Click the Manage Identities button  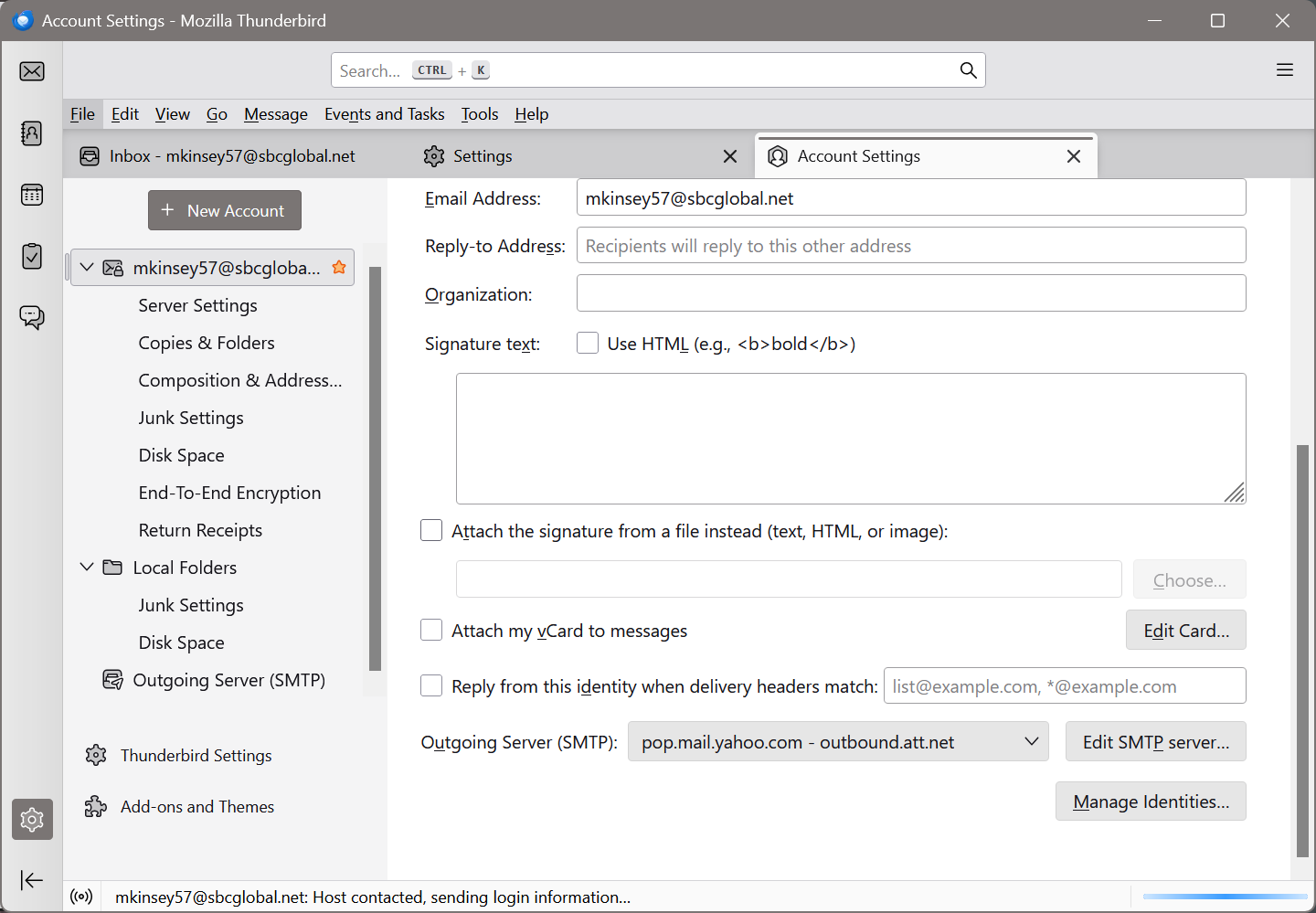pyautogui.click(x=1150, y=802)
